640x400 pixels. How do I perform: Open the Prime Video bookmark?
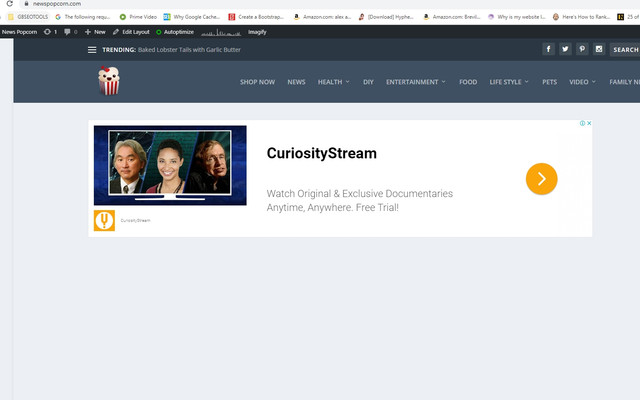point(138,17)
